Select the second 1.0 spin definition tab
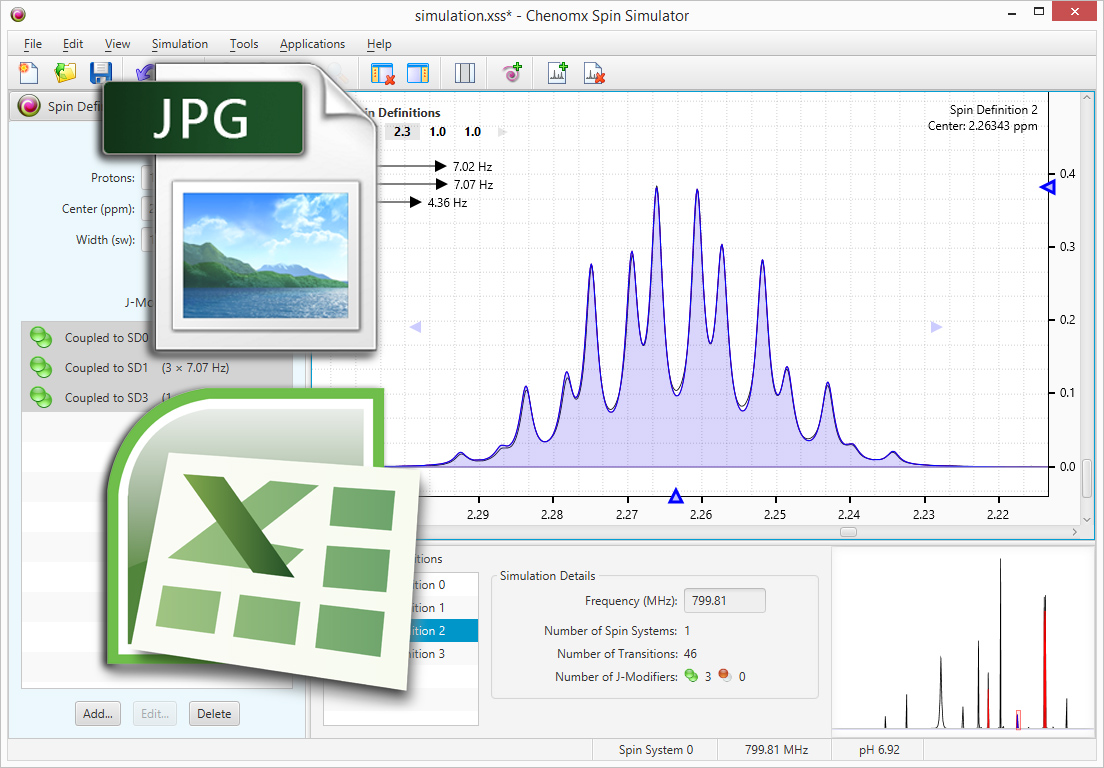 (x=472, y=132)
